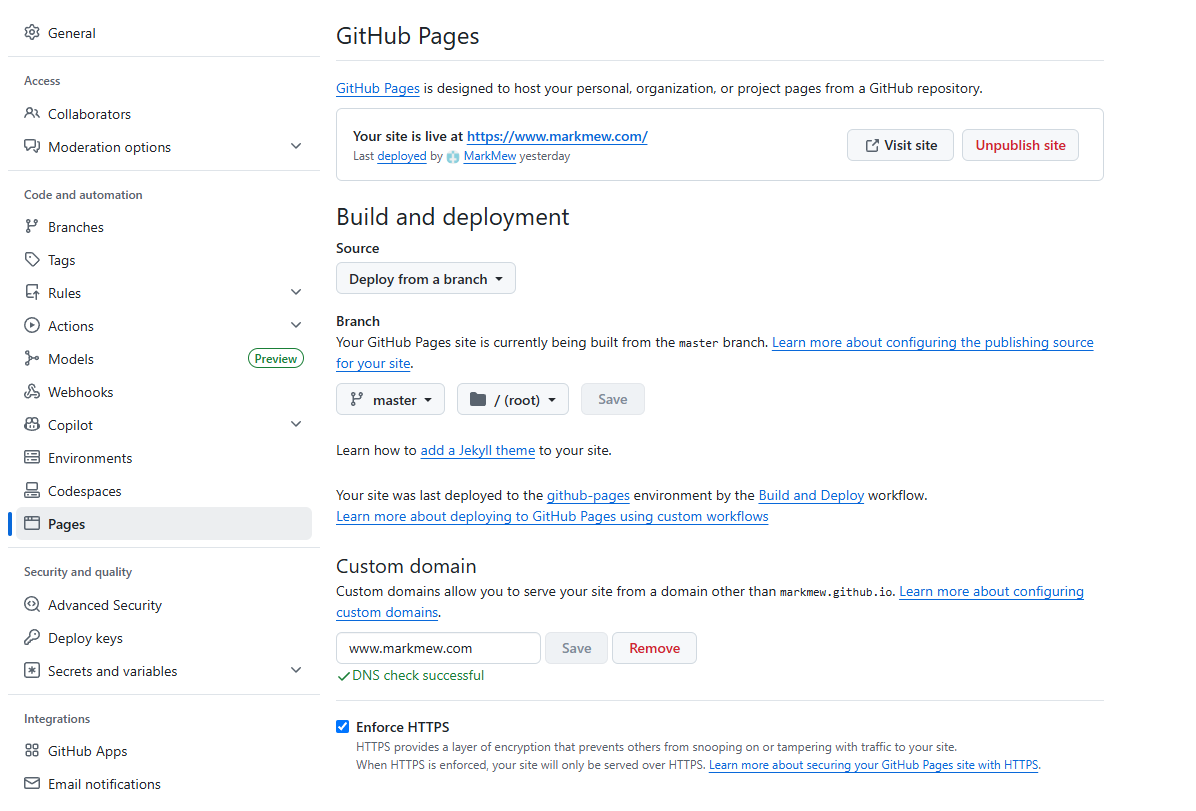1196x811 pixels.
Task: Click the Preview badge beside Models
Action: pos(276,359)
